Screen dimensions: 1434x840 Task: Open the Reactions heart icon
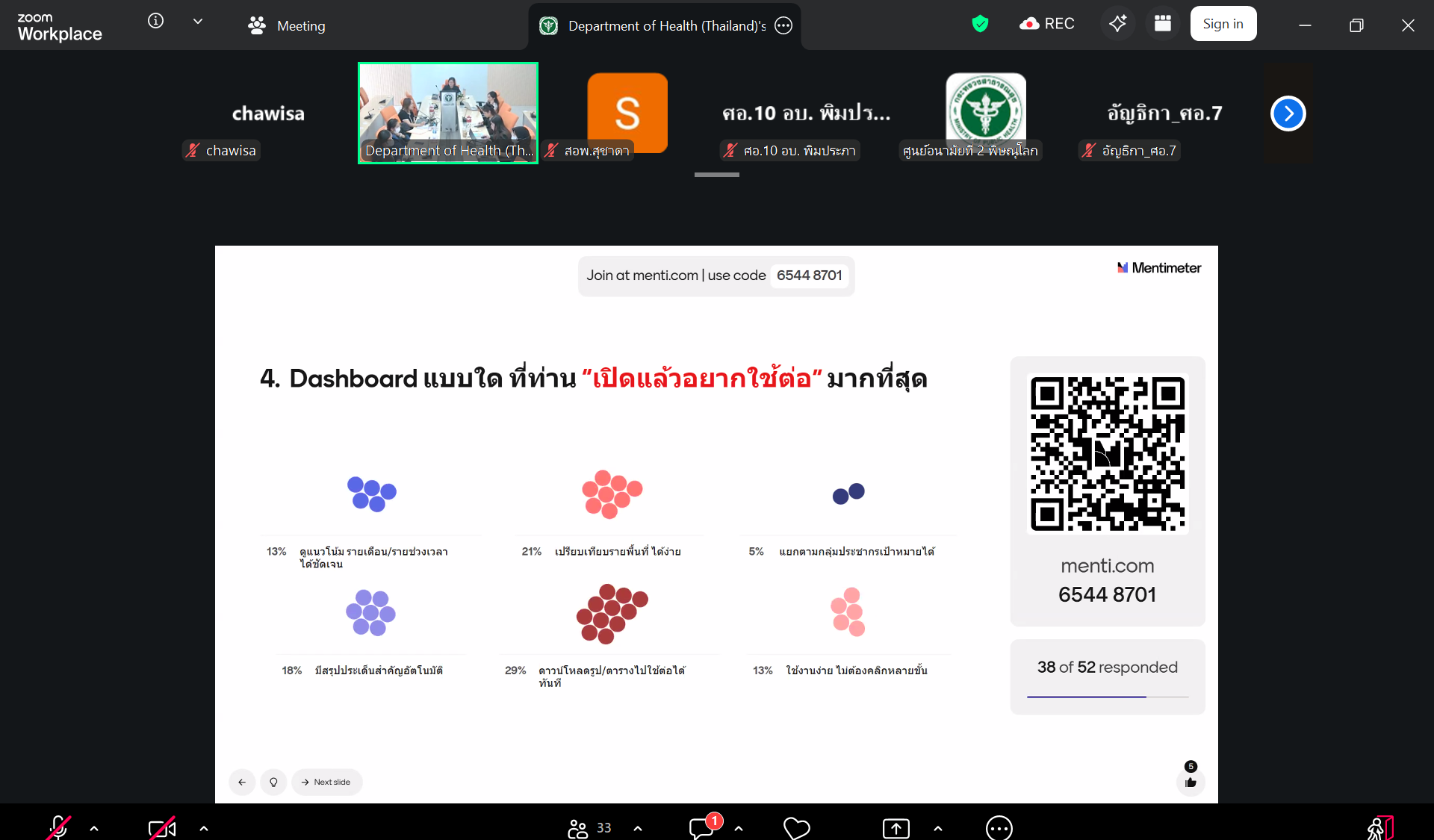[796, 827]
